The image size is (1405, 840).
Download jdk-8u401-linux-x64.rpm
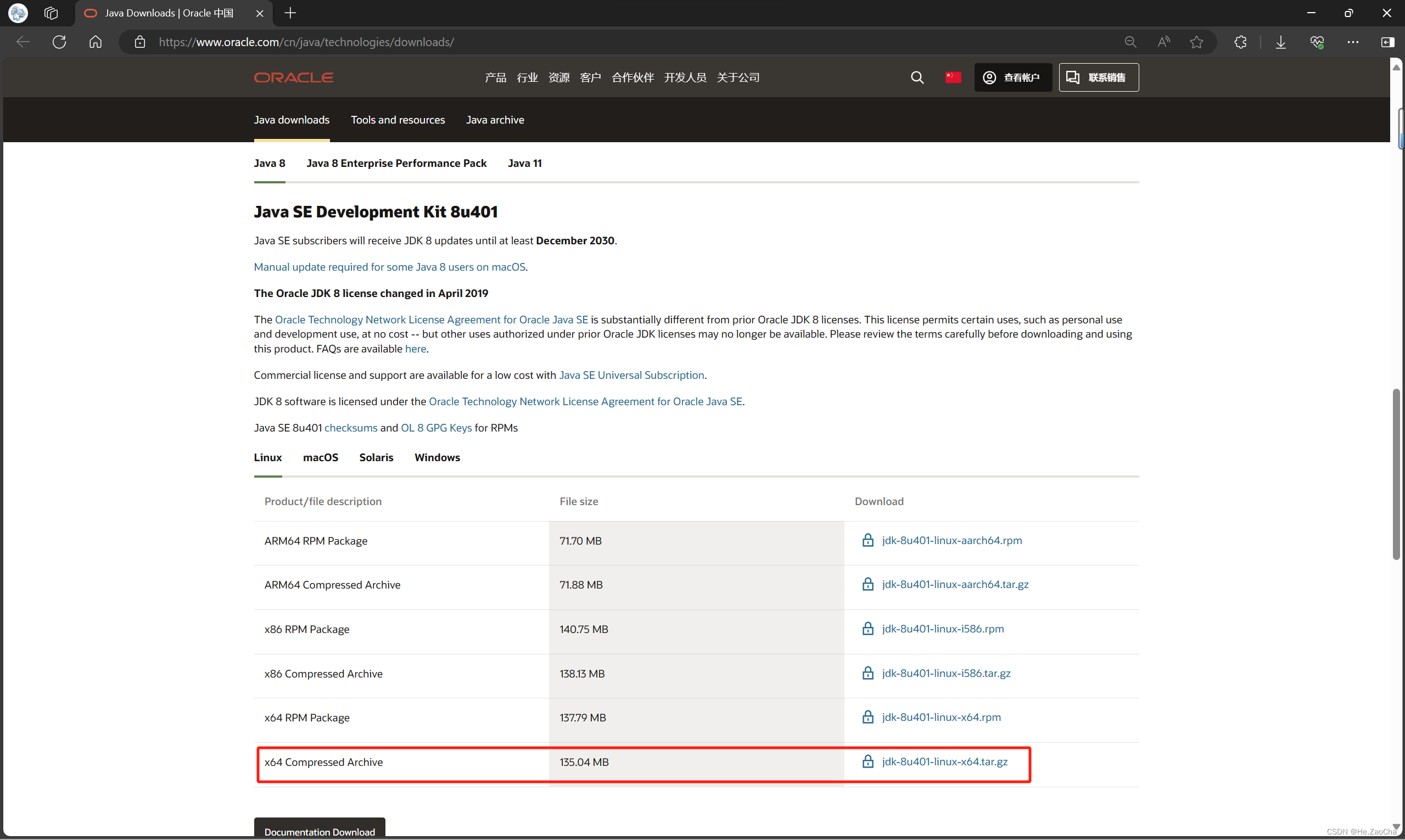tap(942, 717)
